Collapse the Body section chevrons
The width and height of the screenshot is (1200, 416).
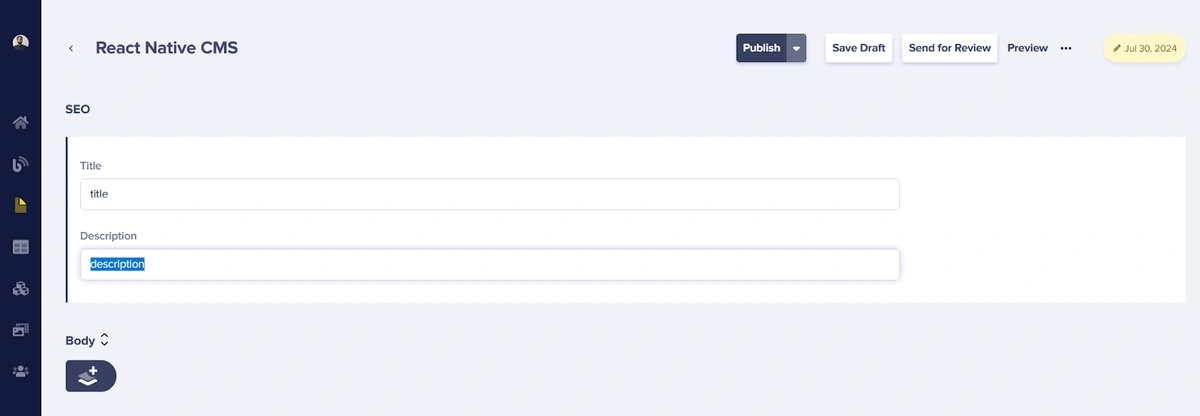[104, 340]
